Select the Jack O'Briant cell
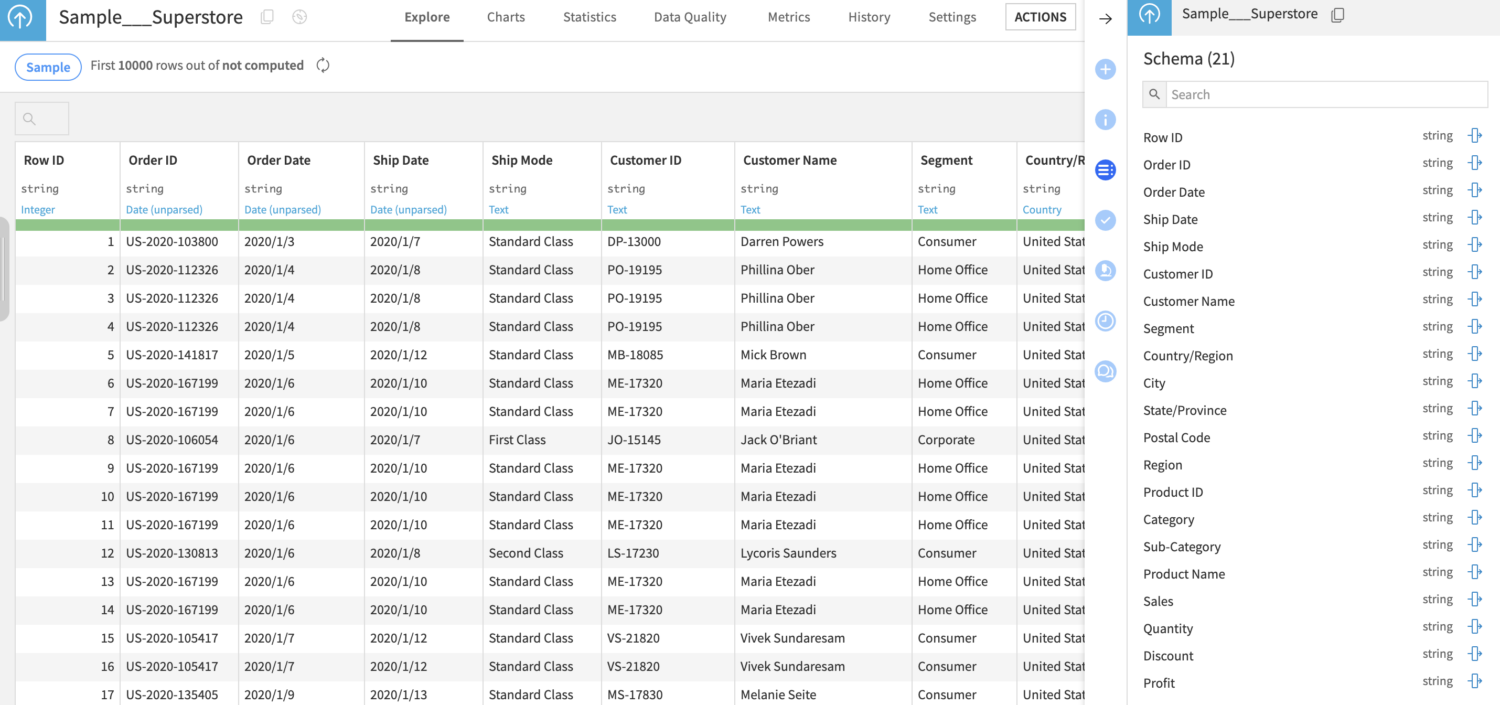 click(x=823, y=440)
